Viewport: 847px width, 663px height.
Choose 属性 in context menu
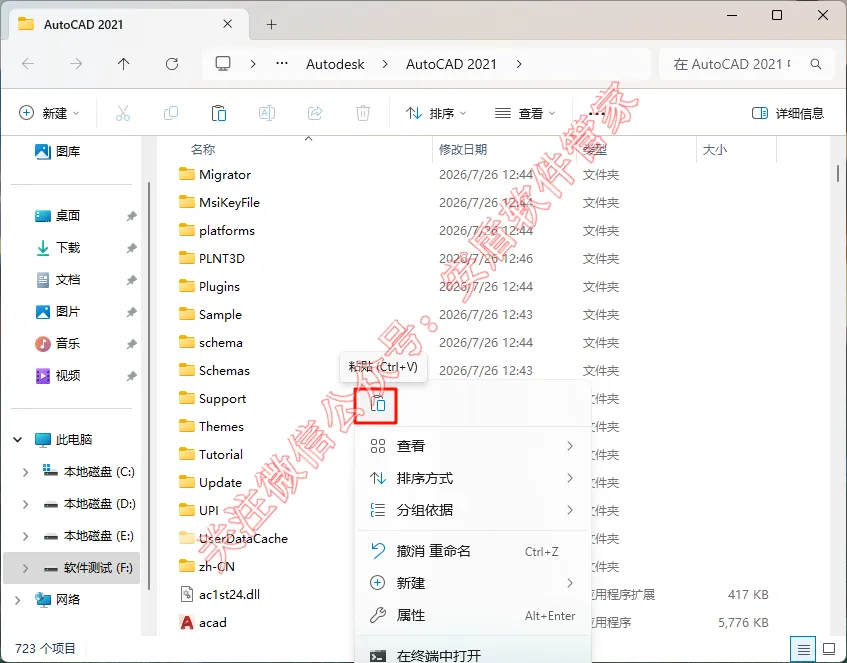tap(472, 615)
